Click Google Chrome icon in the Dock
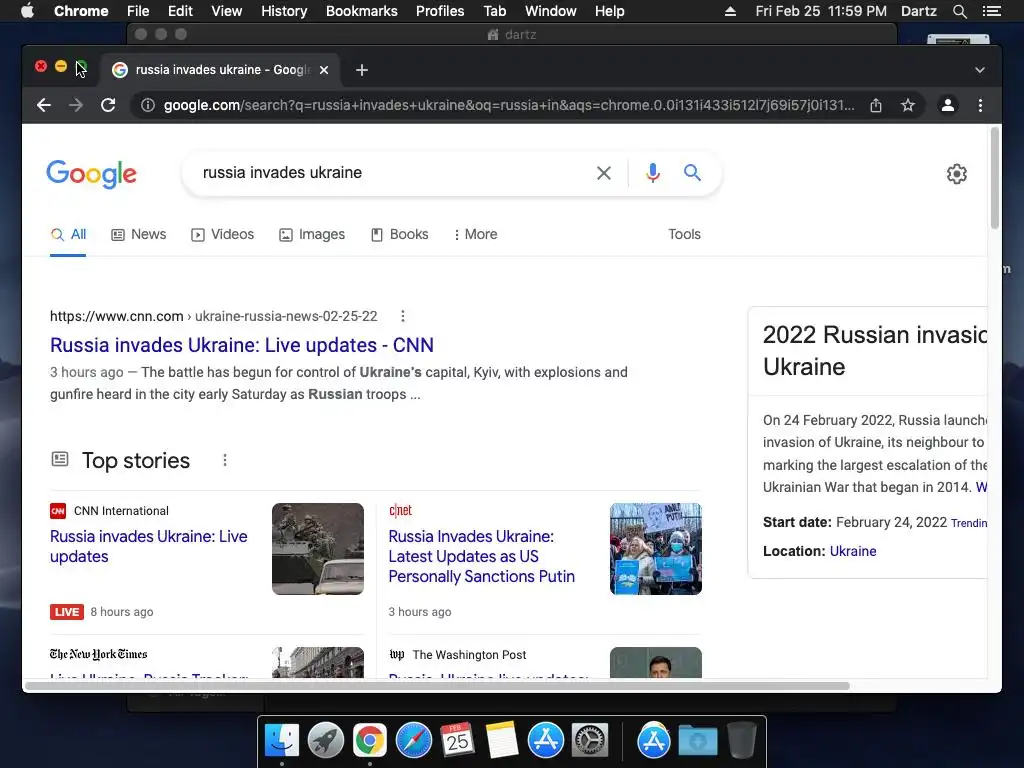 (370, 740)
